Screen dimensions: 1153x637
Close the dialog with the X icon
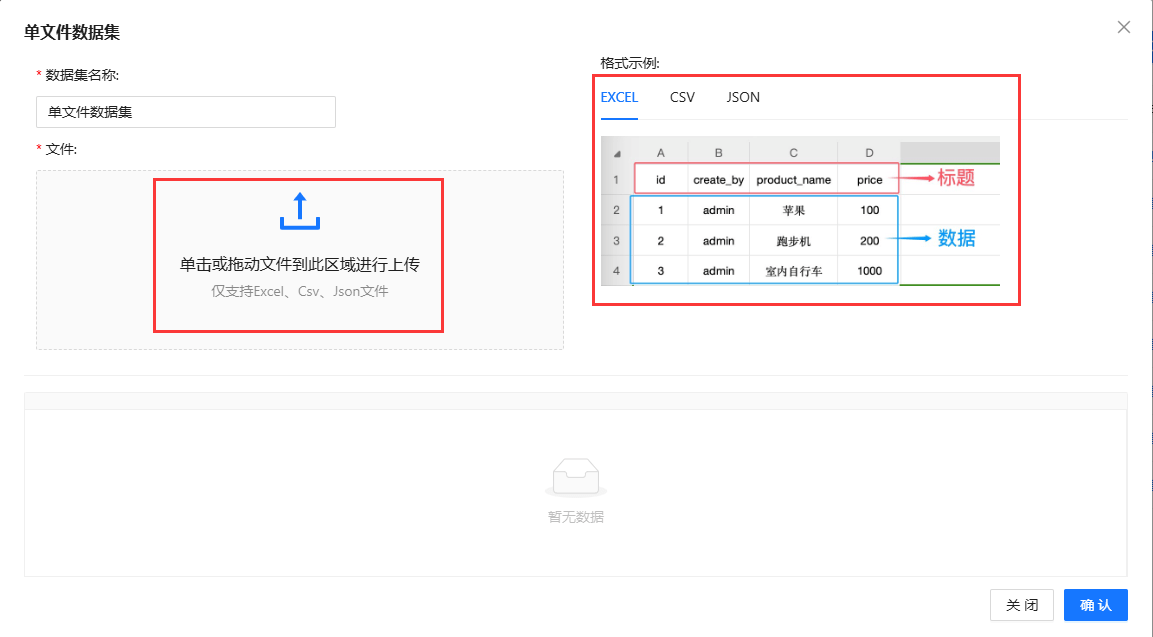[1124, 27]
